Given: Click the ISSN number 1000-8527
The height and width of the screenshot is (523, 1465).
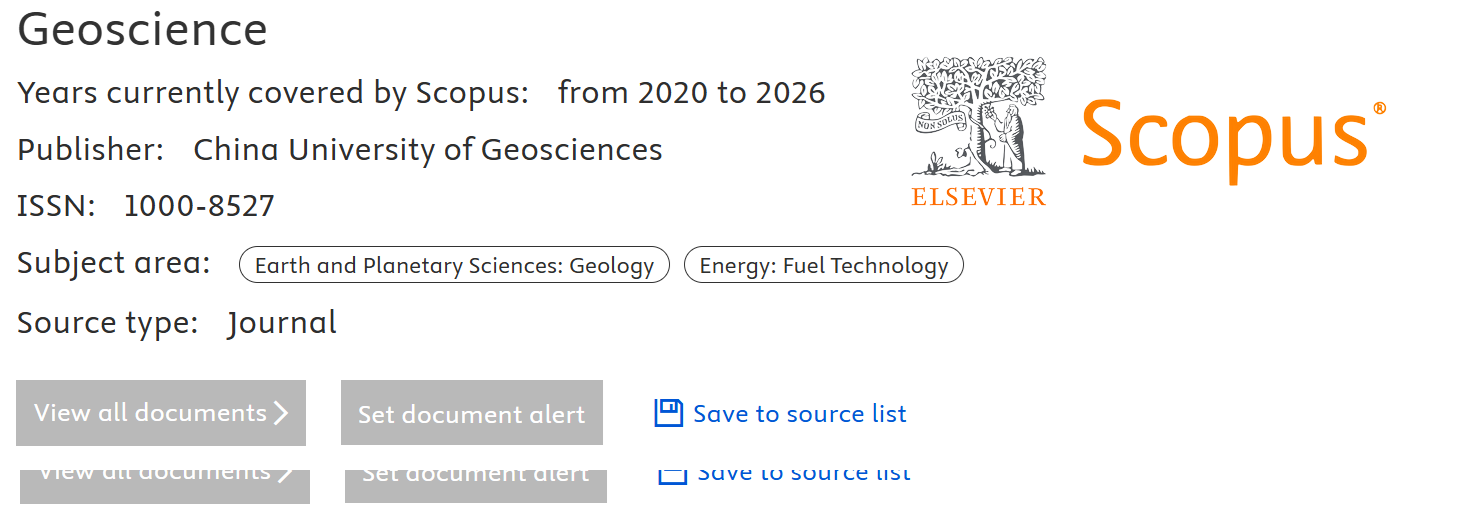Looking at the screenshot, I should click(x=199, y=207).
